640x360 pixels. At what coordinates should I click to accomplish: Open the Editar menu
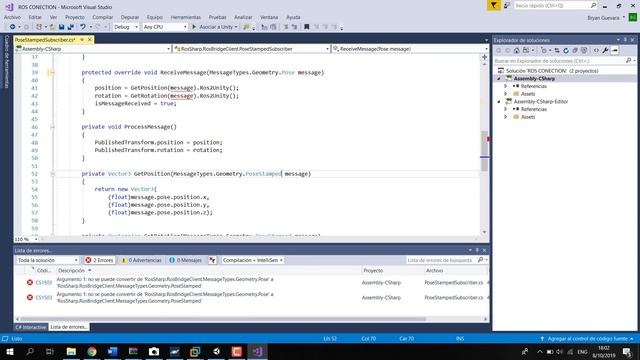[x=35, y=17]
